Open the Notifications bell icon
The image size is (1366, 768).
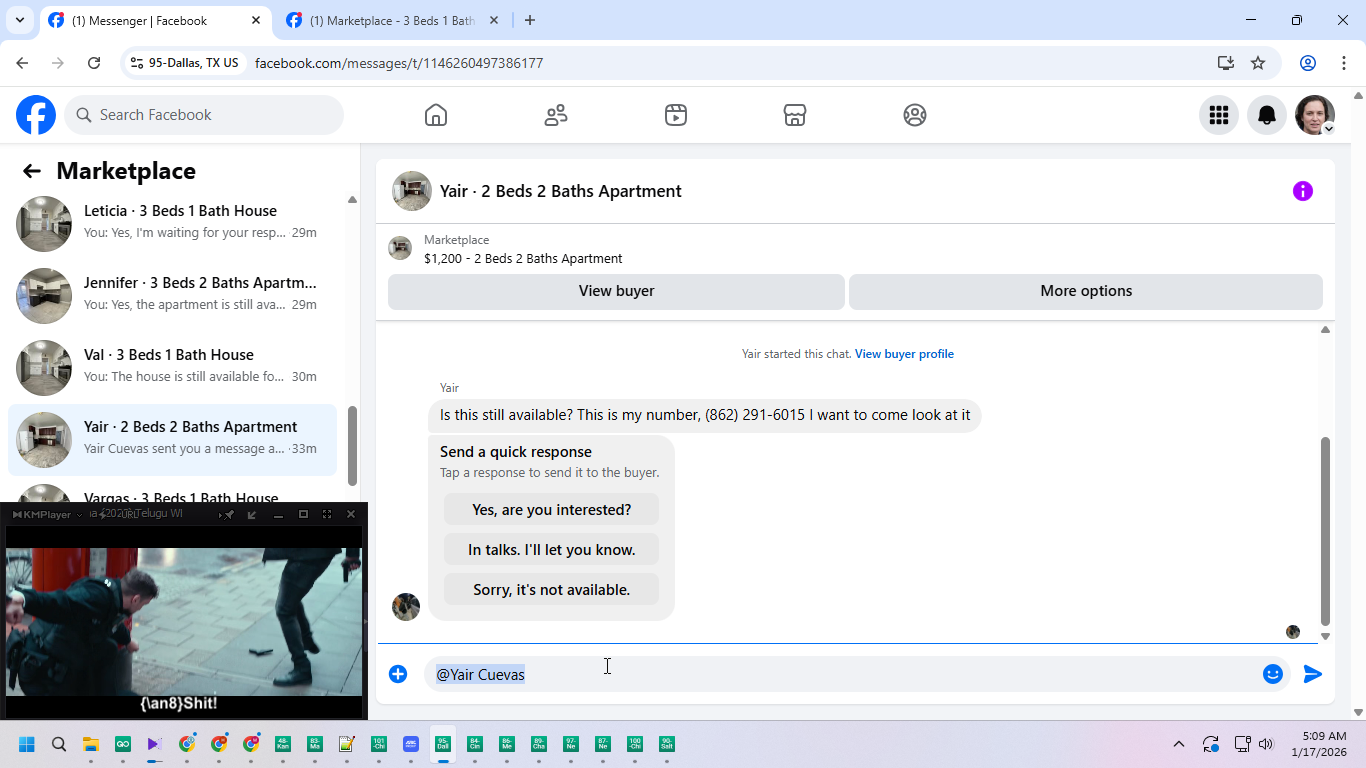1267,115
